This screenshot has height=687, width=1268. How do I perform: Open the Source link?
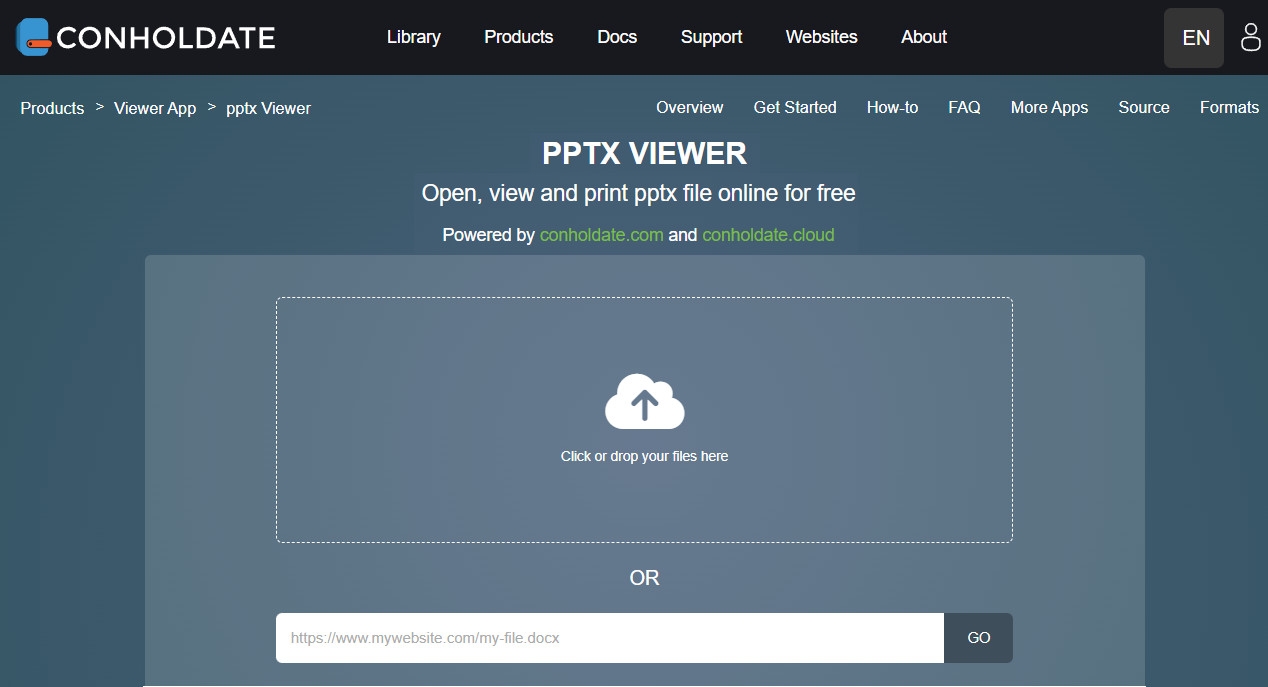click(x=1144, y=107)
